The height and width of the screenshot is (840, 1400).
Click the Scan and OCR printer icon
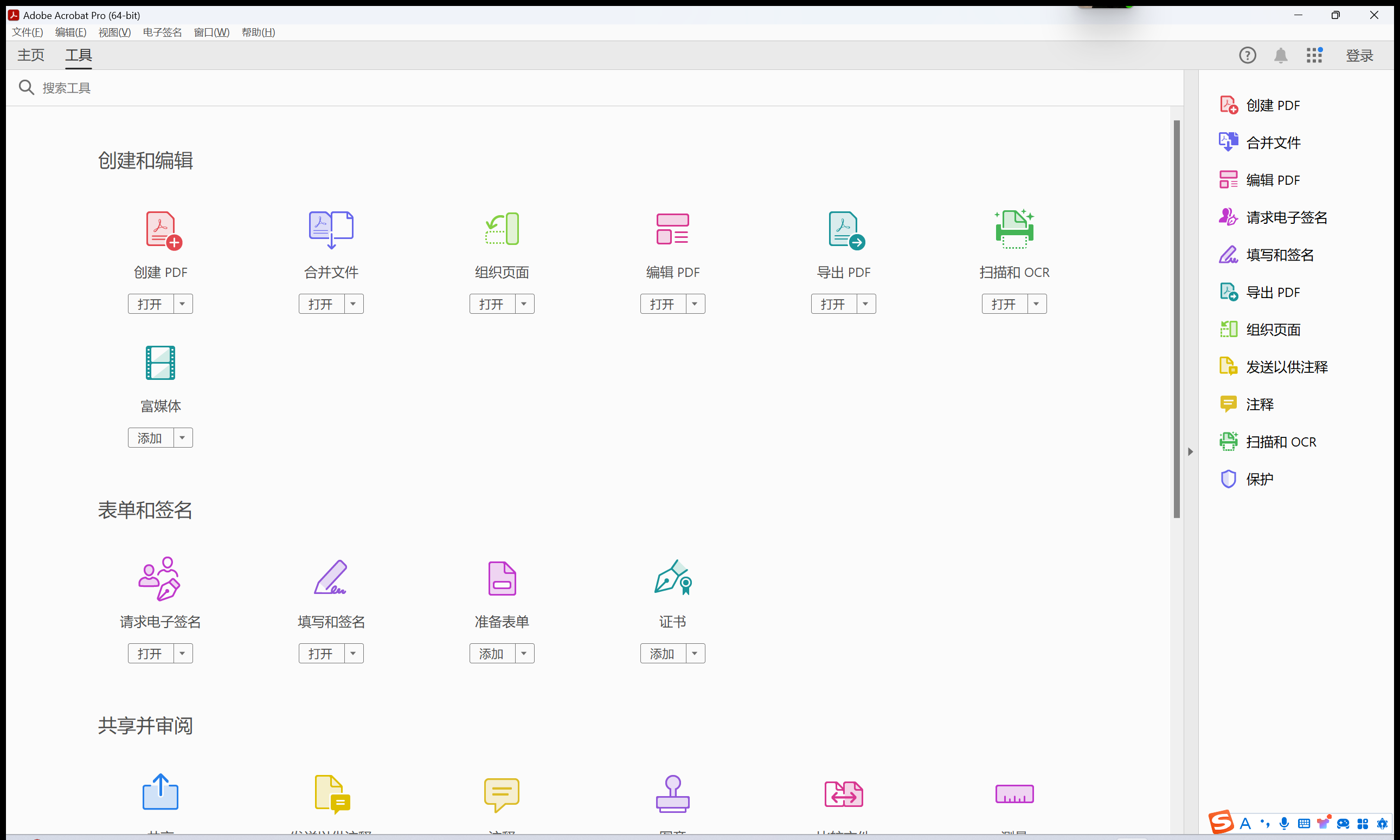point(1014,229)
